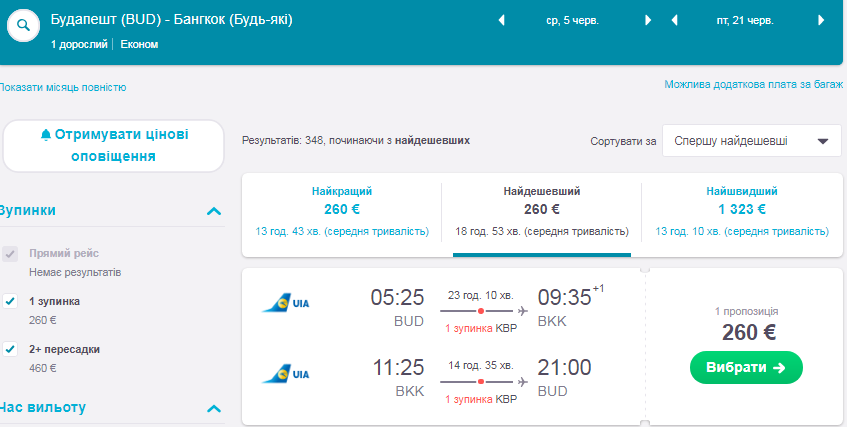Go to previous departure date arrow
Screen dimensions: 847x427
click(x=501, y=20)
